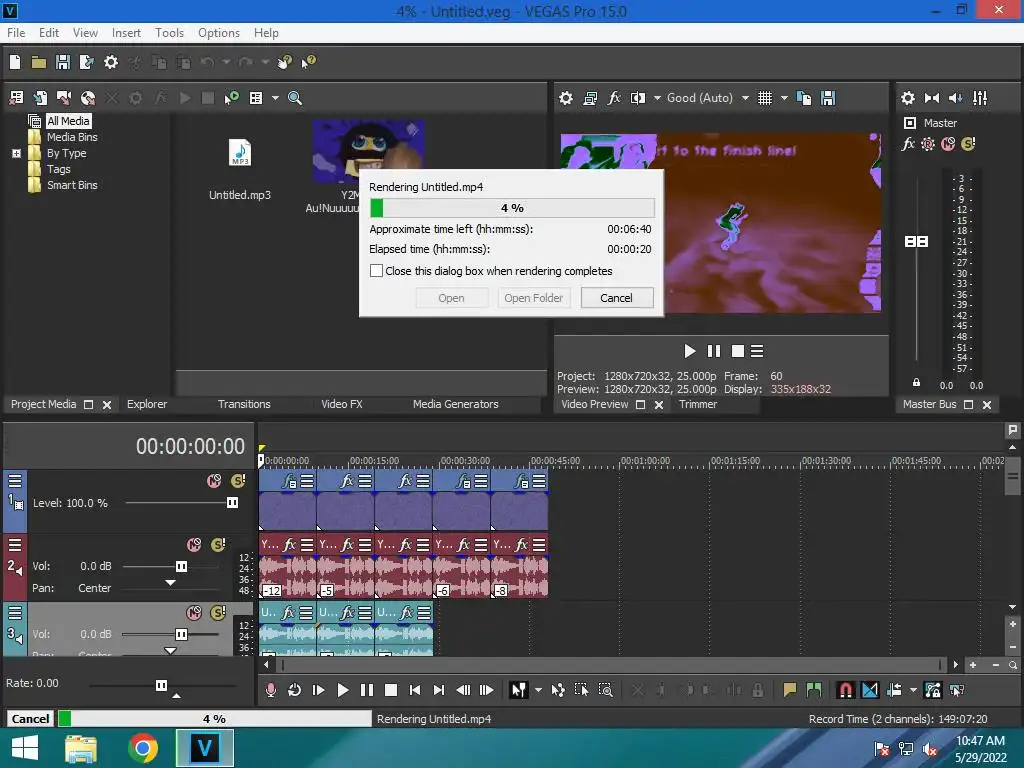Mute audio track 2
Image resolution: width=1024 pixels, height=768 pixels.
[194, 545]
